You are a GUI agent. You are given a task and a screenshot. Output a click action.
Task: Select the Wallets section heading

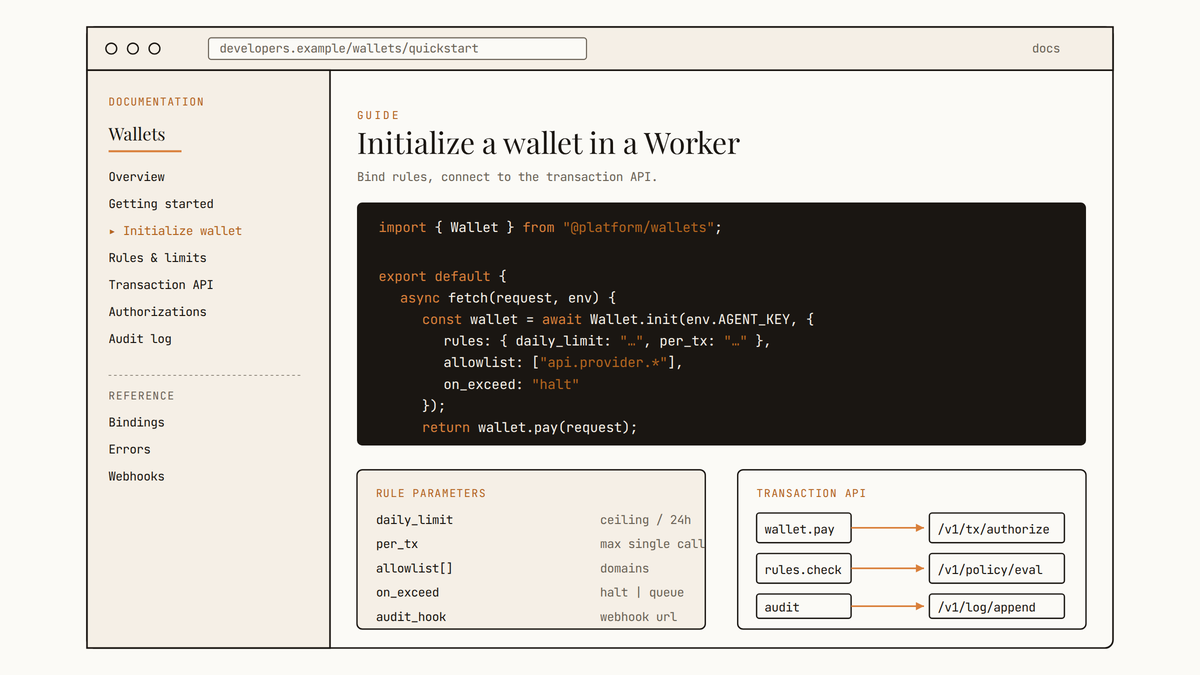click(137, 134)
